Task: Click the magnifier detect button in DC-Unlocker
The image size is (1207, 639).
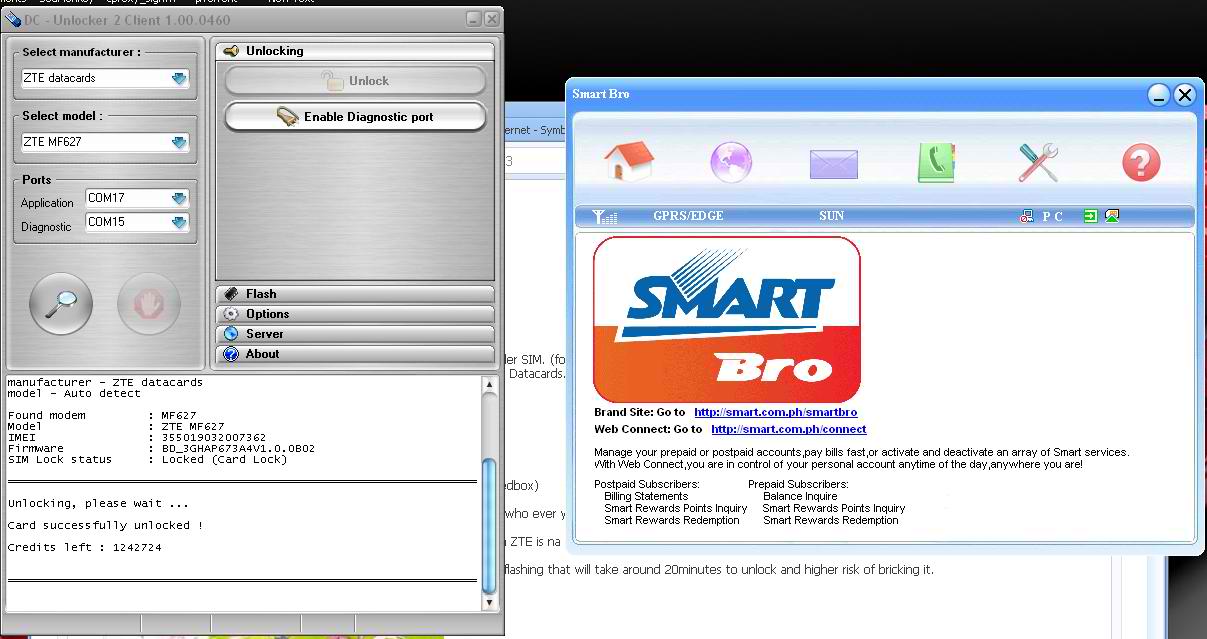Action: point(61,303)
